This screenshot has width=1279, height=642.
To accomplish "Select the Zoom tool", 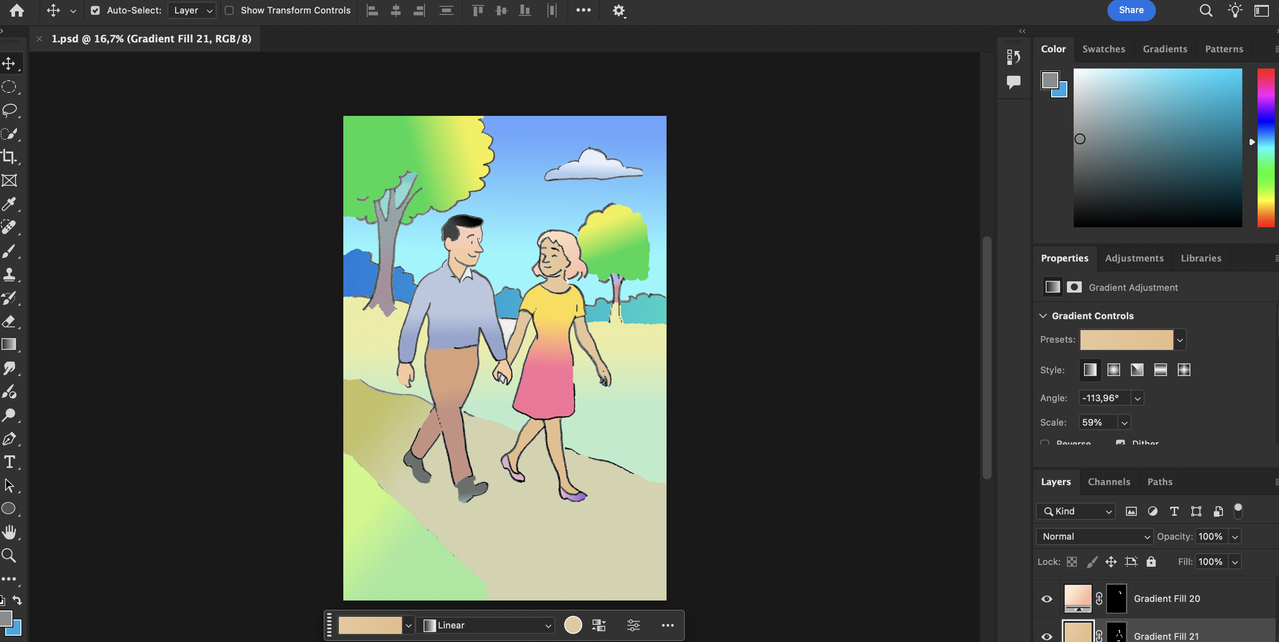I will click(9, 555).
